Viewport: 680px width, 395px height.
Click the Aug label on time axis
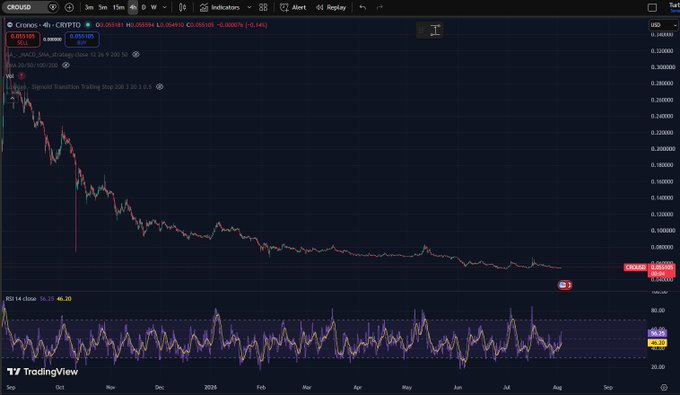(557, 387)
